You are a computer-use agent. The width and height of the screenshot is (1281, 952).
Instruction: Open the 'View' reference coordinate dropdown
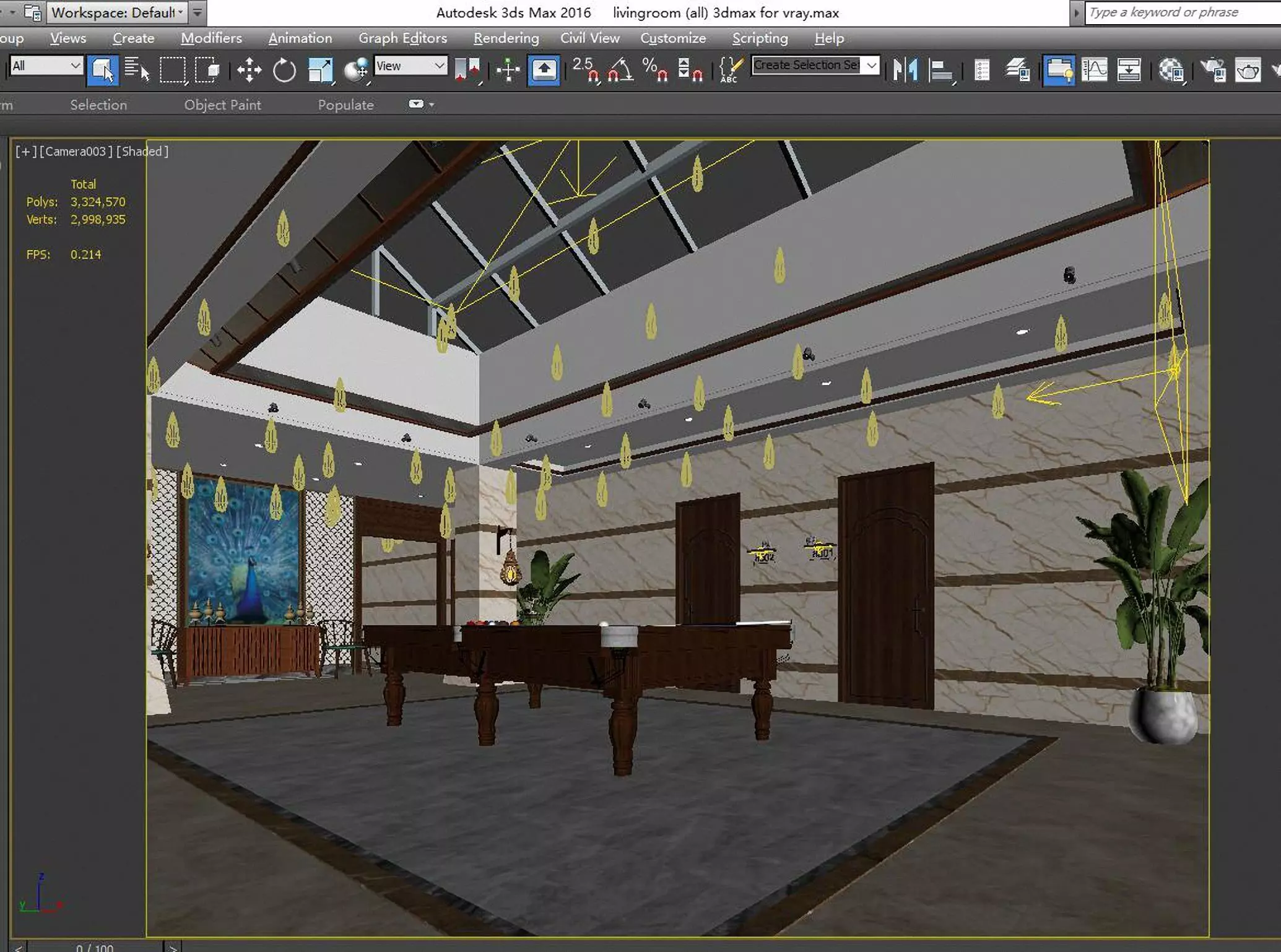click(411, 66)
